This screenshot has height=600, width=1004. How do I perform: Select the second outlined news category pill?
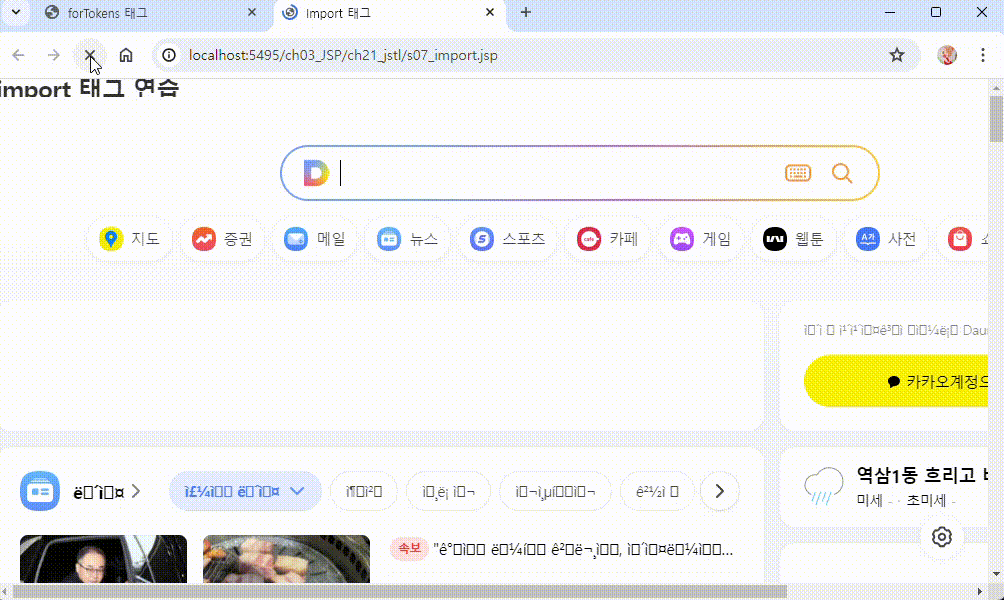(x=448, y=491)
